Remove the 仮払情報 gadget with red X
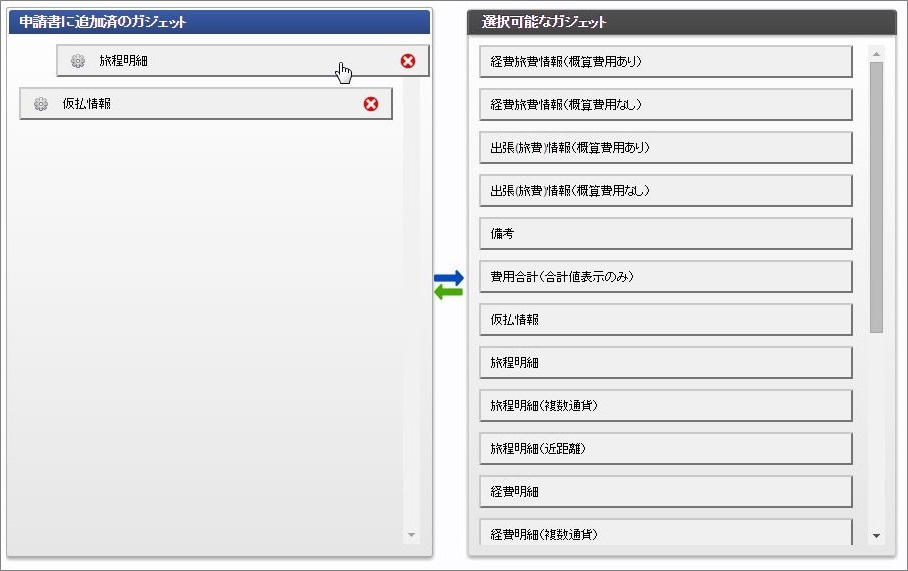Image resolution: width=908 pixels, height=571 pixels. click(371, 104)
